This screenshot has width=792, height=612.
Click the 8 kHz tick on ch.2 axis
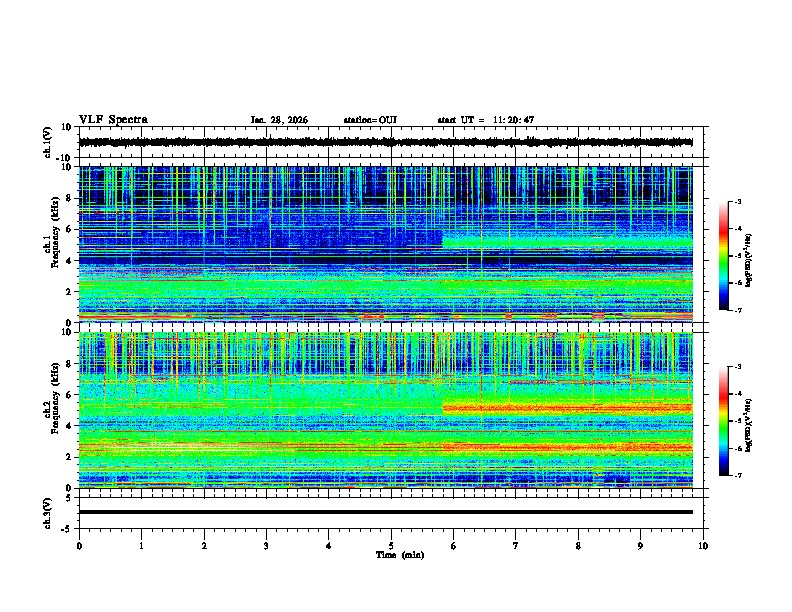click(x=69, y=364)
